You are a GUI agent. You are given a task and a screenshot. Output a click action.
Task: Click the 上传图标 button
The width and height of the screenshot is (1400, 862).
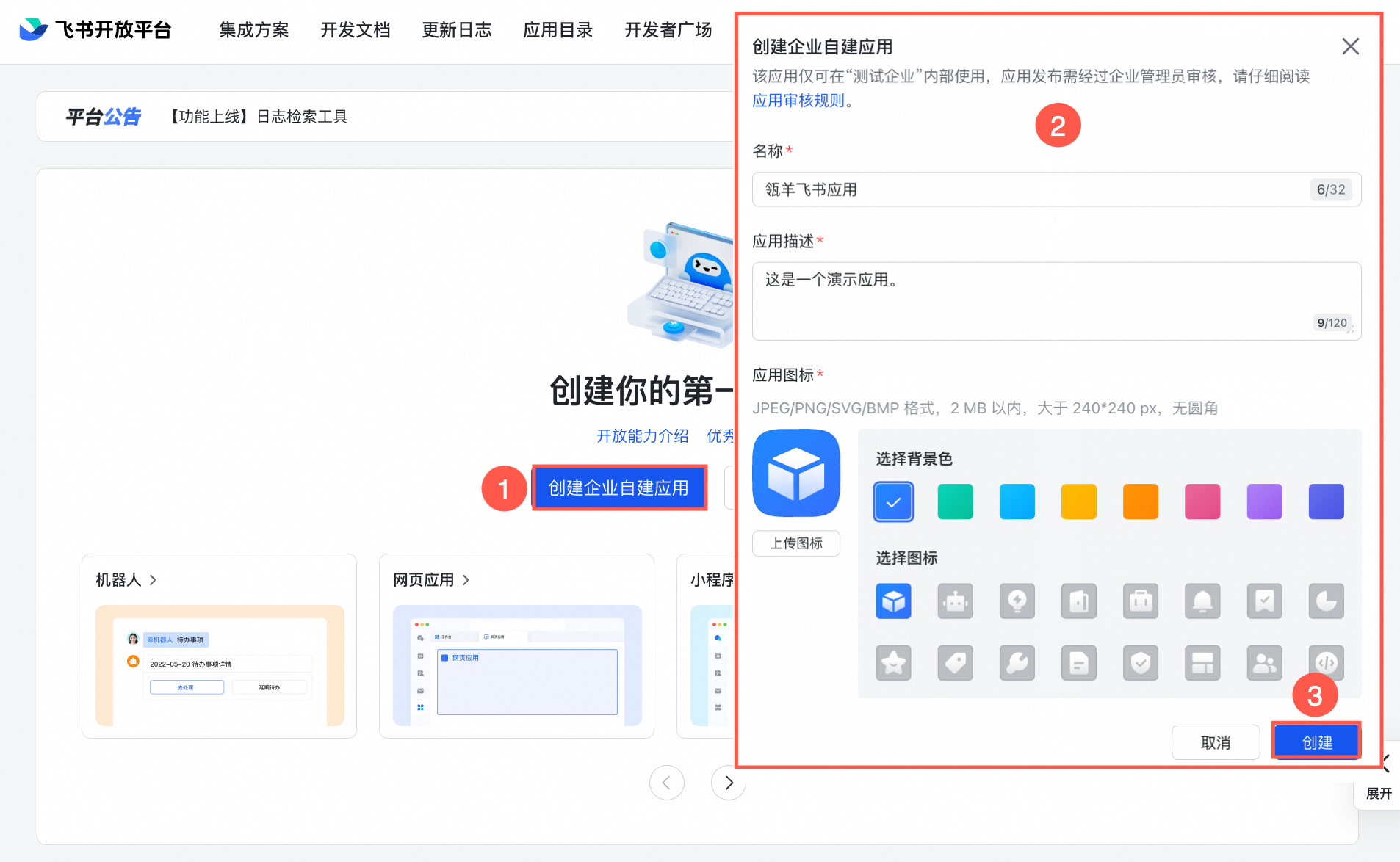coord(796,543)
